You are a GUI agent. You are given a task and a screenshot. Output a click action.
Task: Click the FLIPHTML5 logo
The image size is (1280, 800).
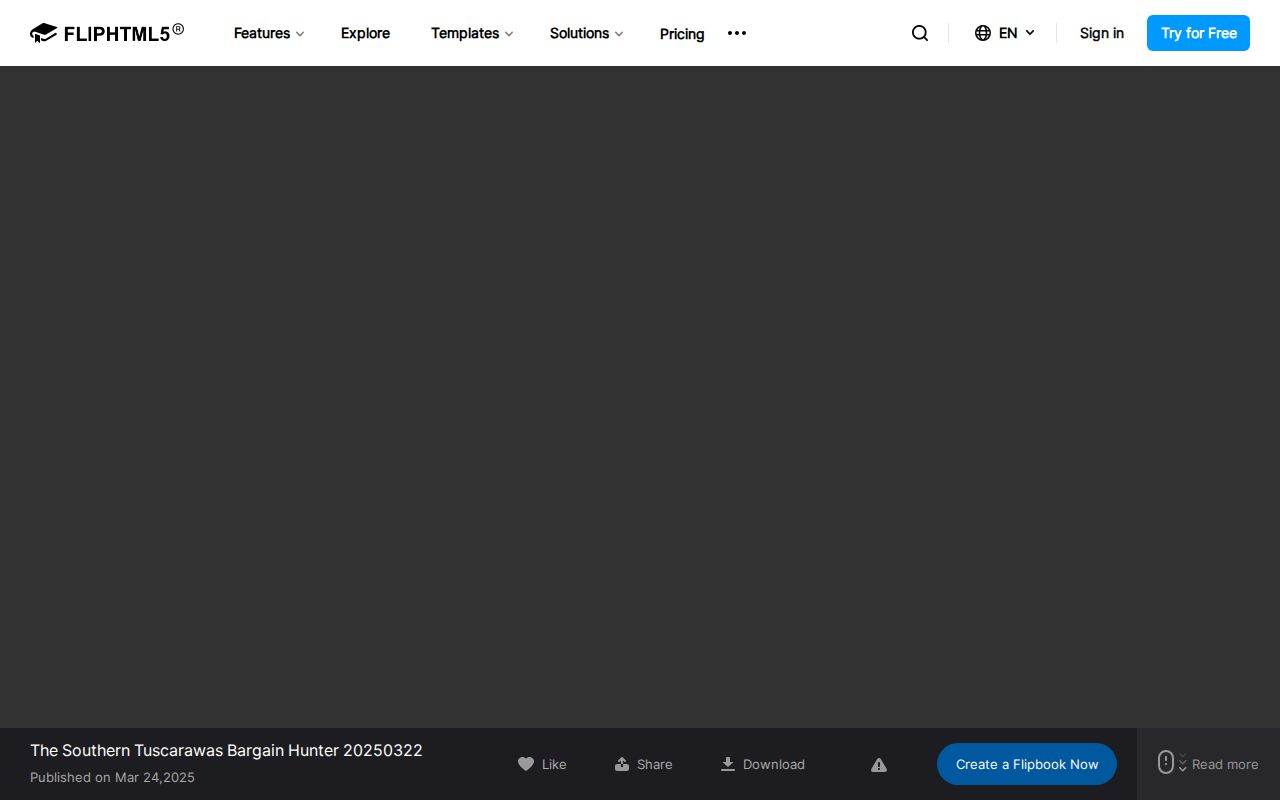pyautogui.click(x=107, y=33)
